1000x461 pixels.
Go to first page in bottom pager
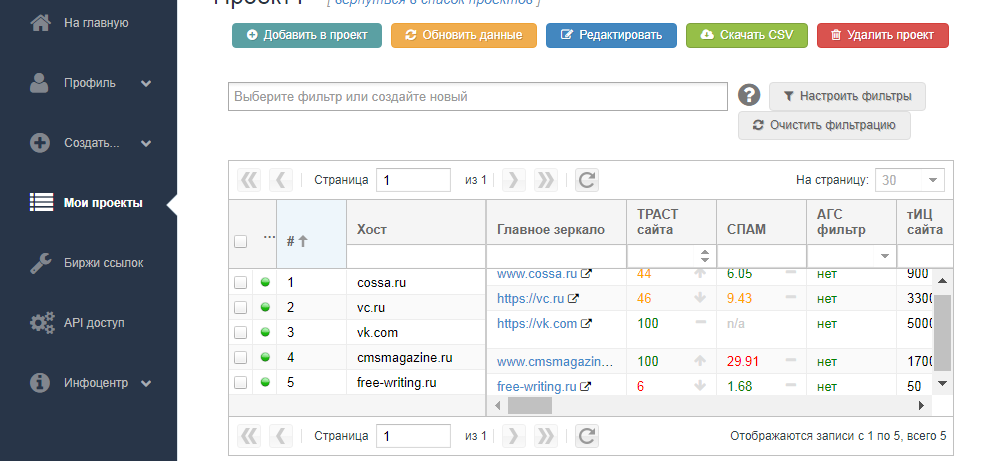(249, 437)
